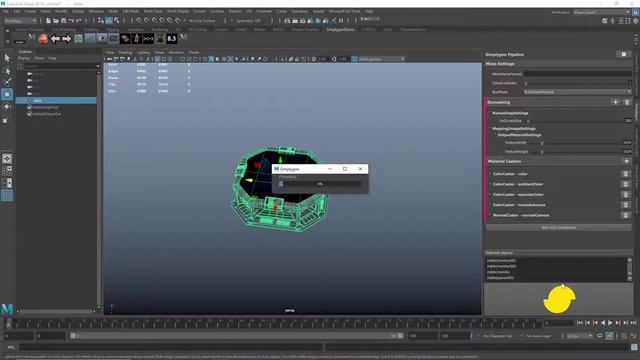
Task: Toggle select by component type mode
Action: point(117,20)
